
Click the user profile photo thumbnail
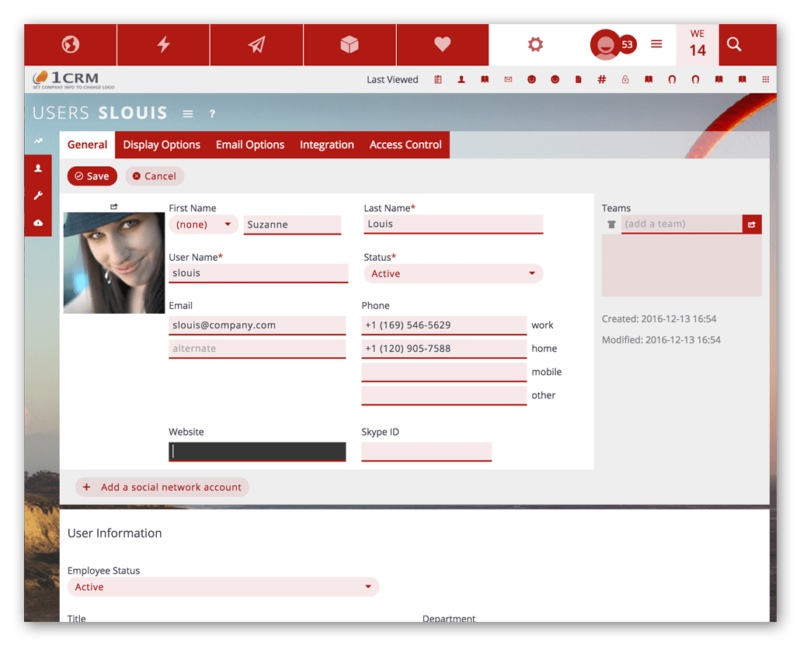pos(114,263)
